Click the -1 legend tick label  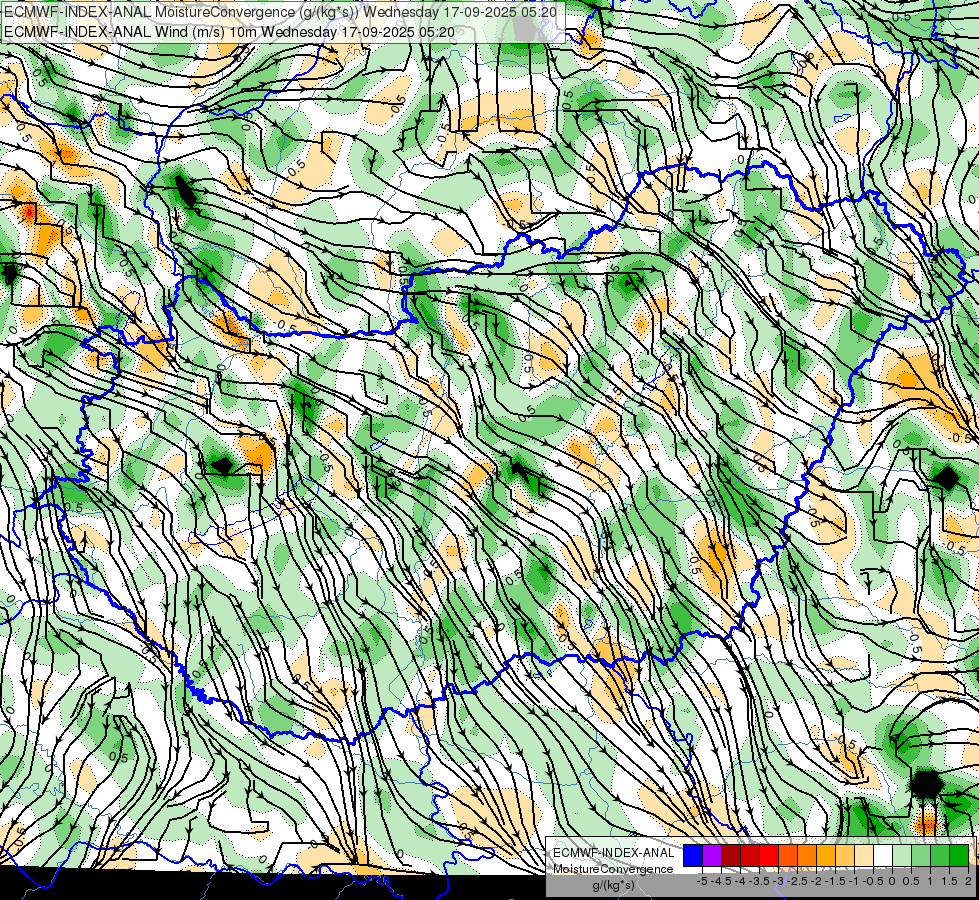pos(854,881)
